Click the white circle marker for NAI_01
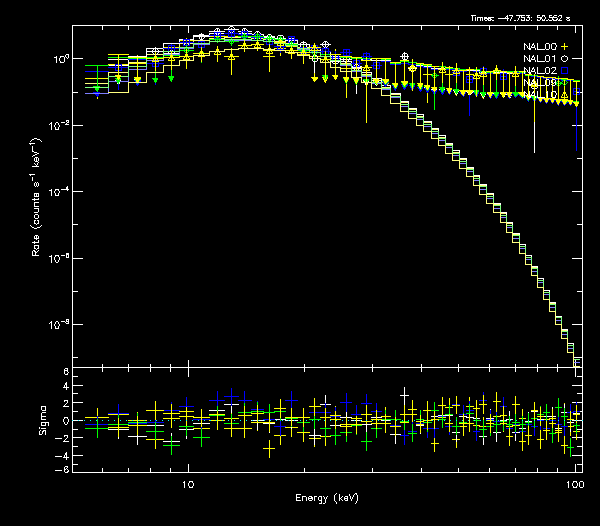 [564, 59]
